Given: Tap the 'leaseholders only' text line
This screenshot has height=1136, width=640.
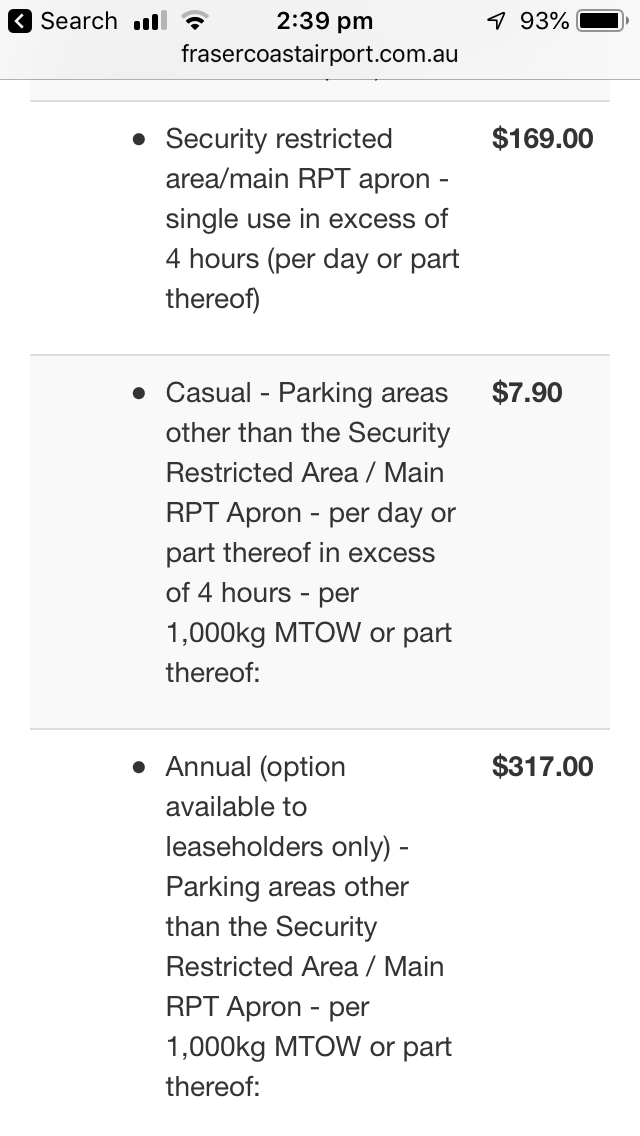Looking at the screenshot, I should (278, 847).
